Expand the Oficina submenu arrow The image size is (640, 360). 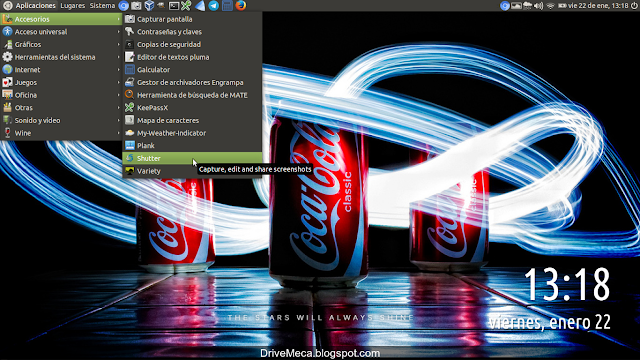[118, 95]
